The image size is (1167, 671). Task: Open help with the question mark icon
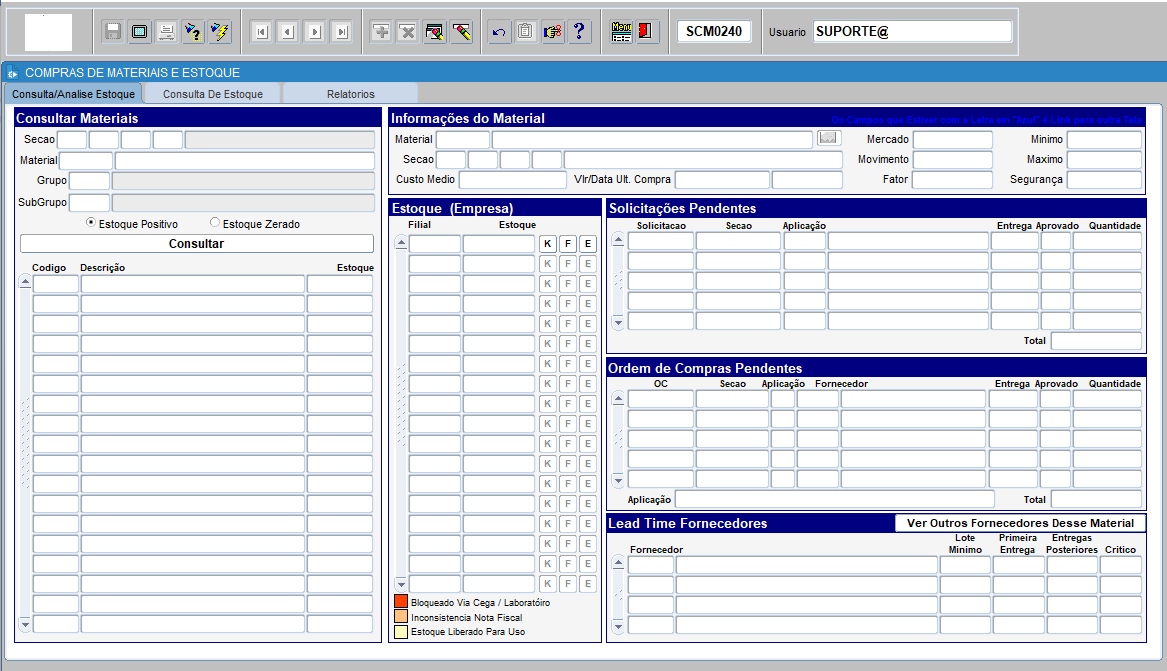(578, 32)
